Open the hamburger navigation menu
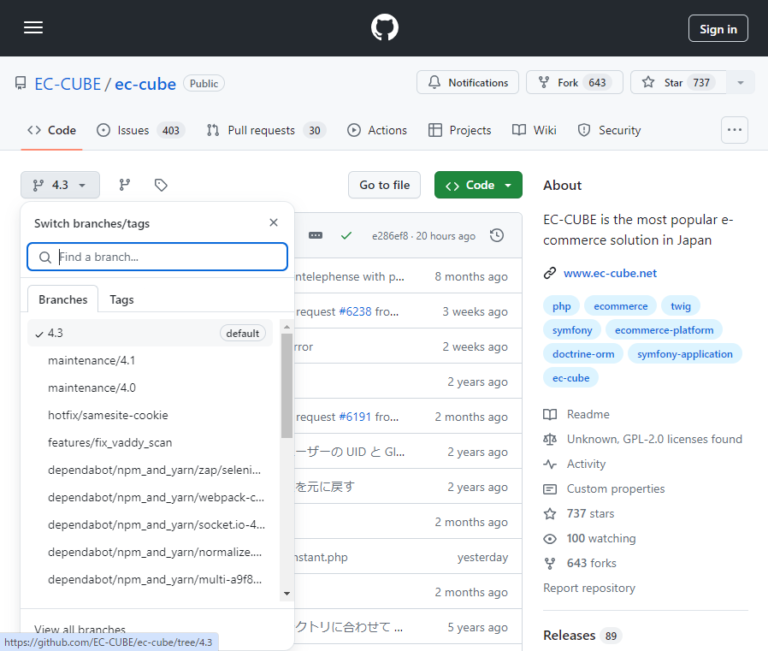This screenshot has width=768, height=651. 33,28
